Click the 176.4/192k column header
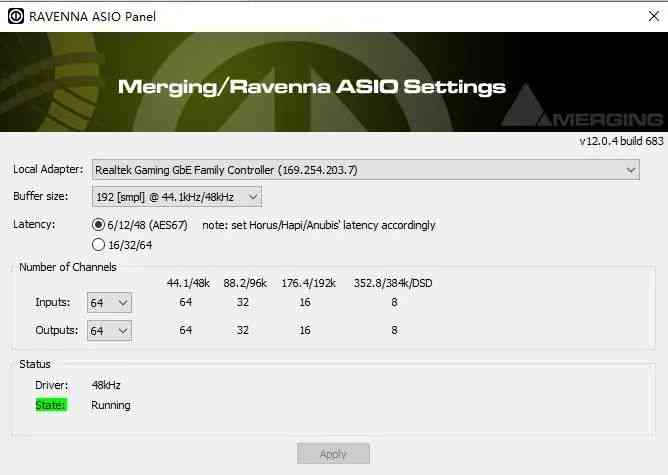Viewport: 668px width, 475px height. [x=308, y=283]
